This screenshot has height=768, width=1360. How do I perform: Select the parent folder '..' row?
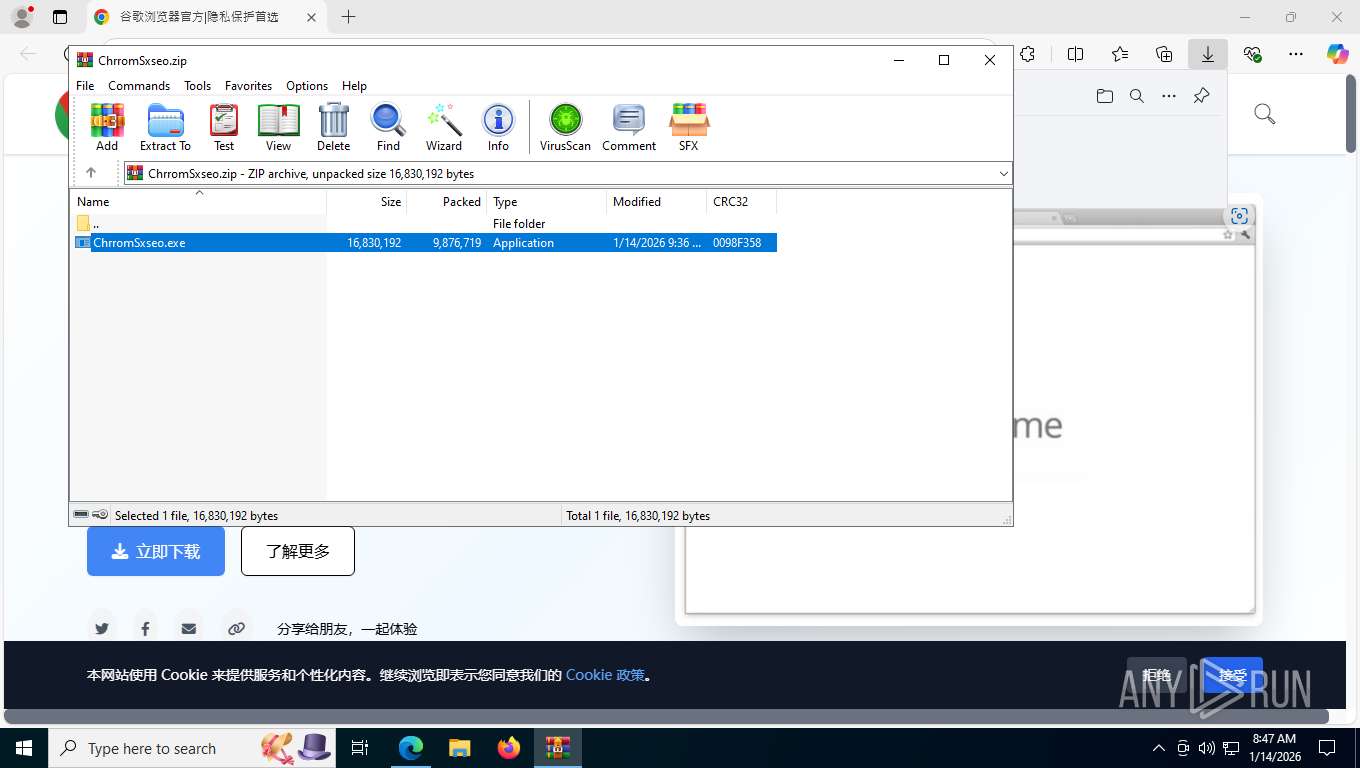423,224
